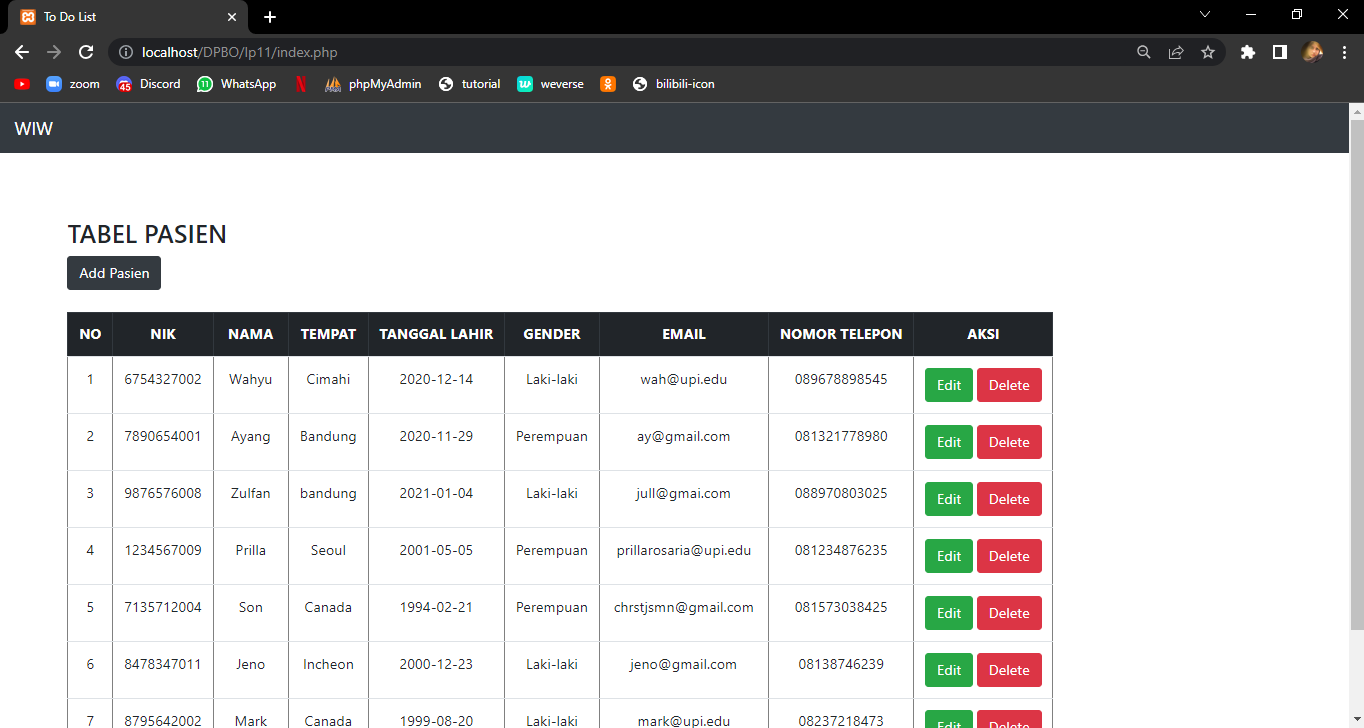Open the Chrome extensions puzzle menu
1364x728 pixels.
click(x=1247, y=52)
